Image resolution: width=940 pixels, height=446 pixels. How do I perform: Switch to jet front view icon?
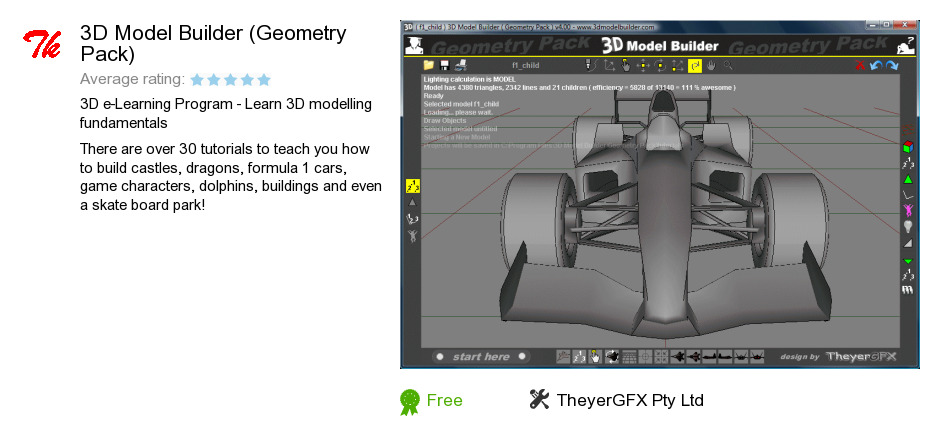pyautogui.click(x=741, y=357)
